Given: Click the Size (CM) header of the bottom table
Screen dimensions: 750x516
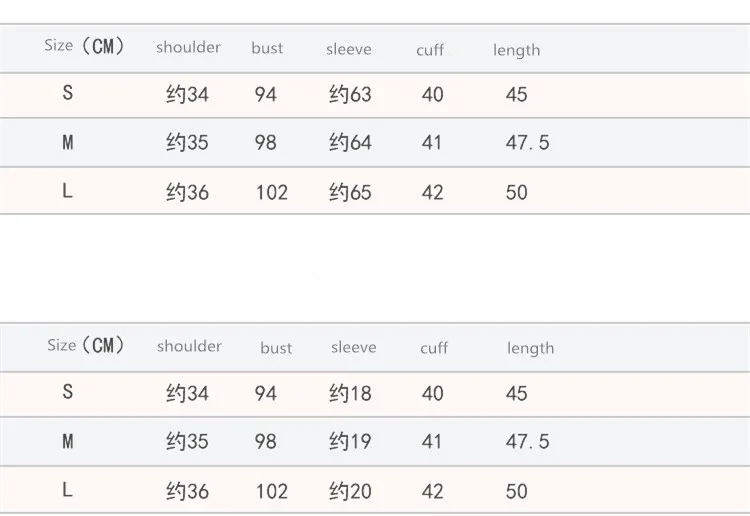Looking at the screenshot, I should point(86,345).
